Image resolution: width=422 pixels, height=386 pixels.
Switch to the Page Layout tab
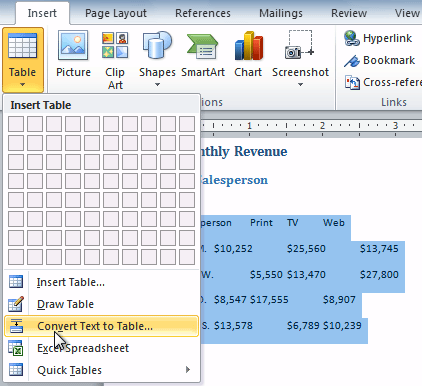click(116, 13)
